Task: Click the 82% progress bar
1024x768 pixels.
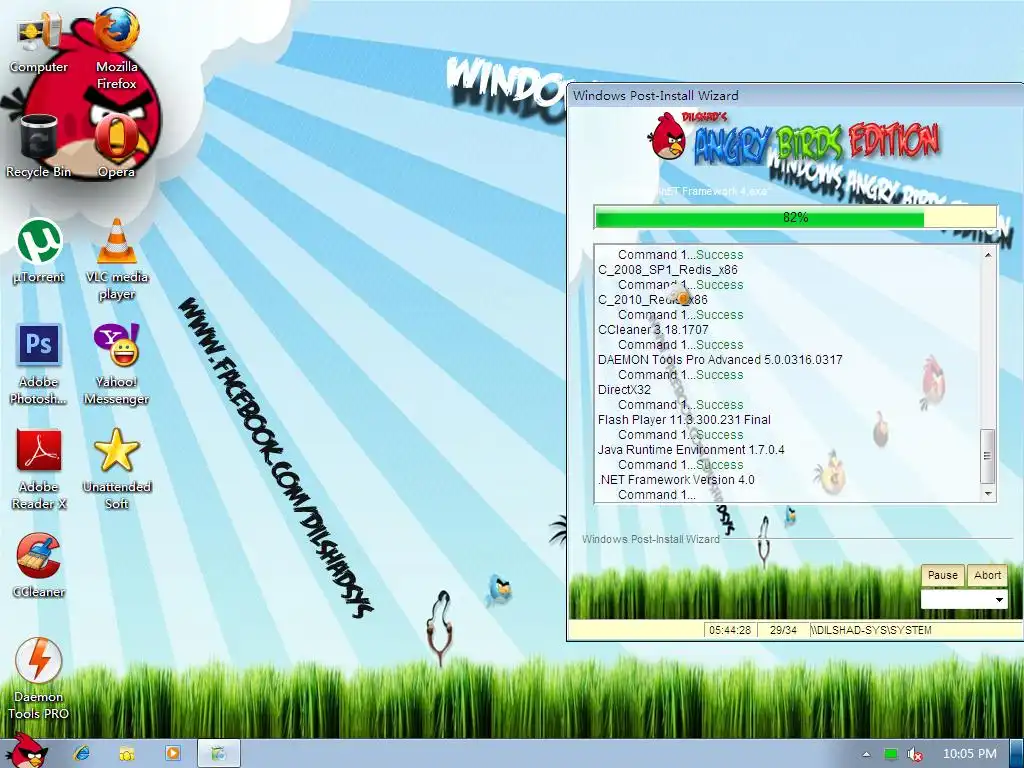Action: pyautogui.click(x=795, y=217)
